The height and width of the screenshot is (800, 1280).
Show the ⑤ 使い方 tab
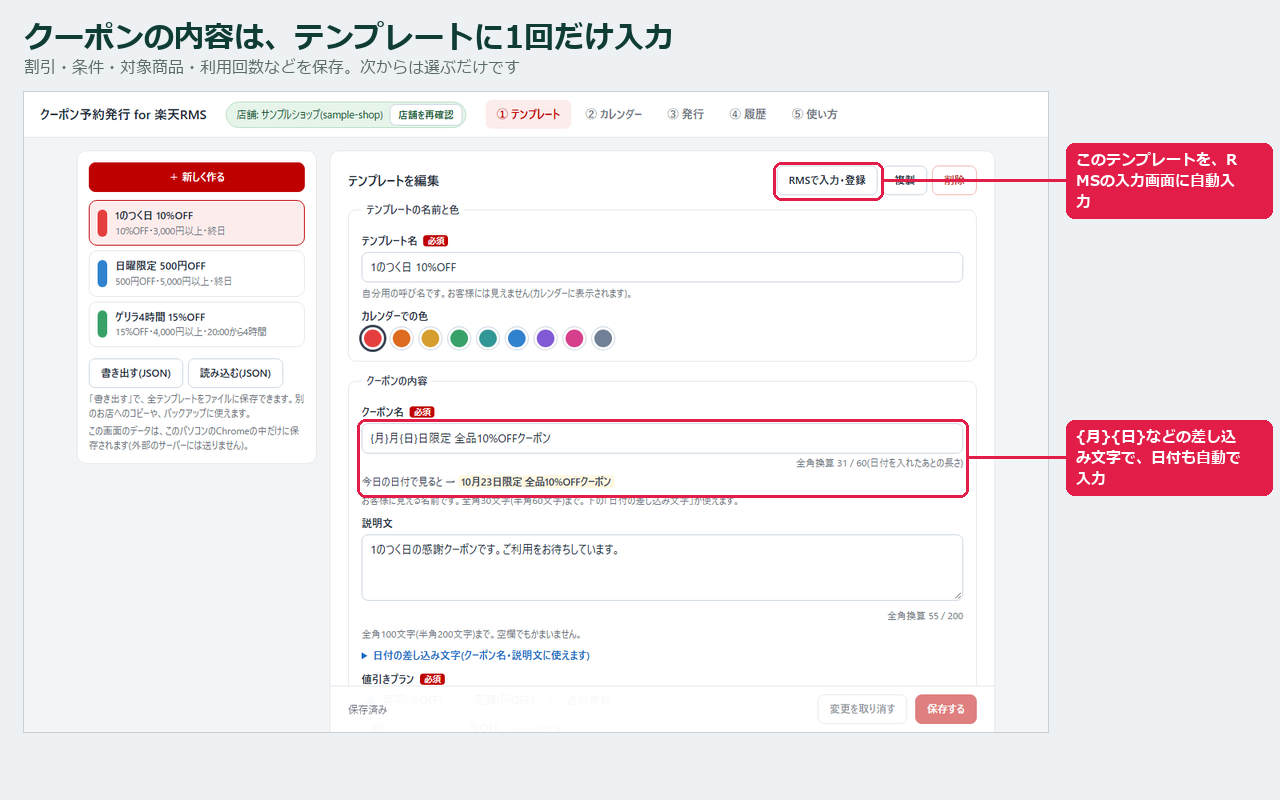(x=815, y=114)
